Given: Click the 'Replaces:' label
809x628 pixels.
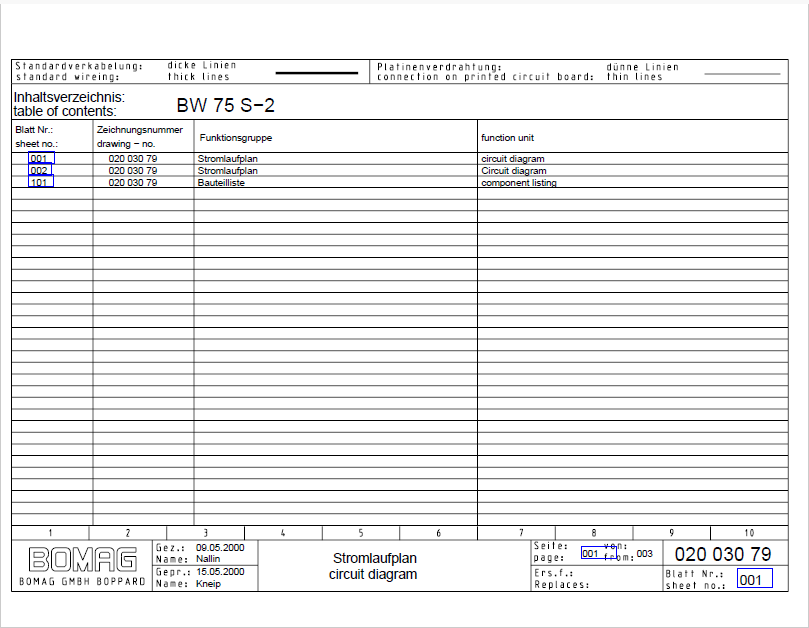Looking at the screenshot, I should click(x=561, y=585).
